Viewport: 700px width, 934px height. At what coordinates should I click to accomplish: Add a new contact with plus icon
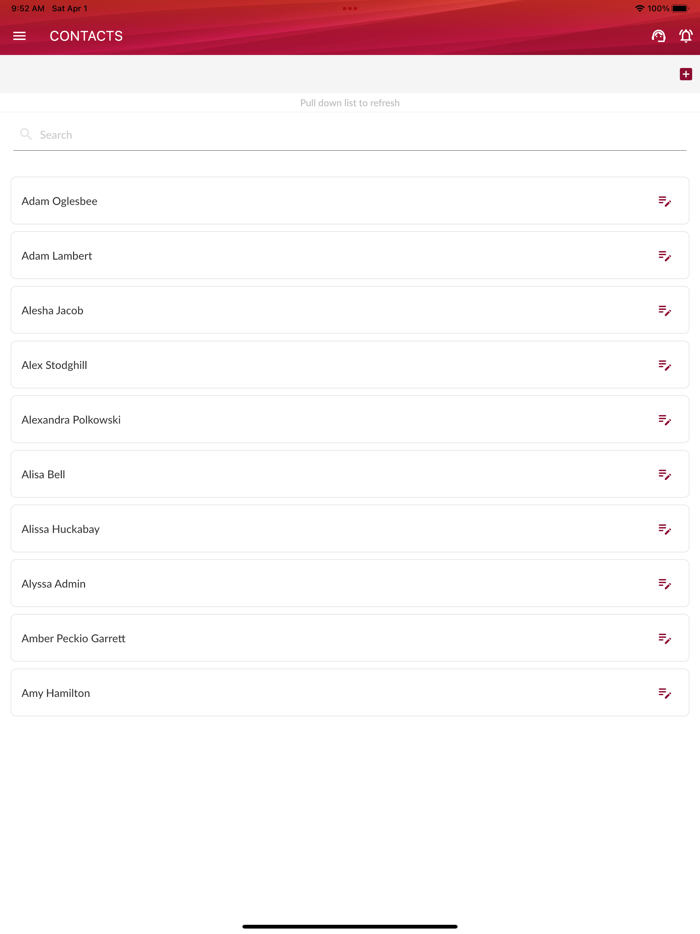point(686,74)
